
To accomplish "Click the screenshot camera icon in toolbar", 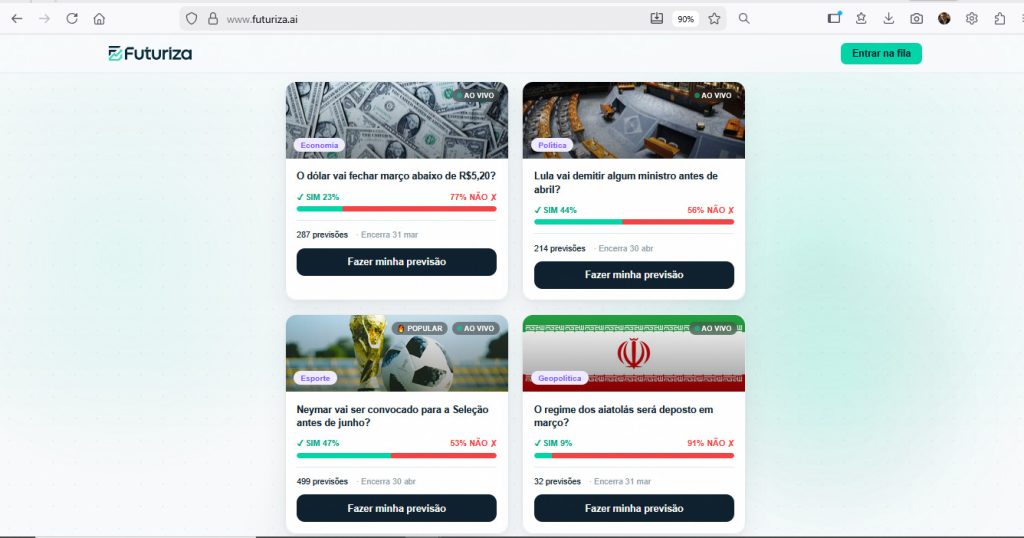I will [917, 19].
